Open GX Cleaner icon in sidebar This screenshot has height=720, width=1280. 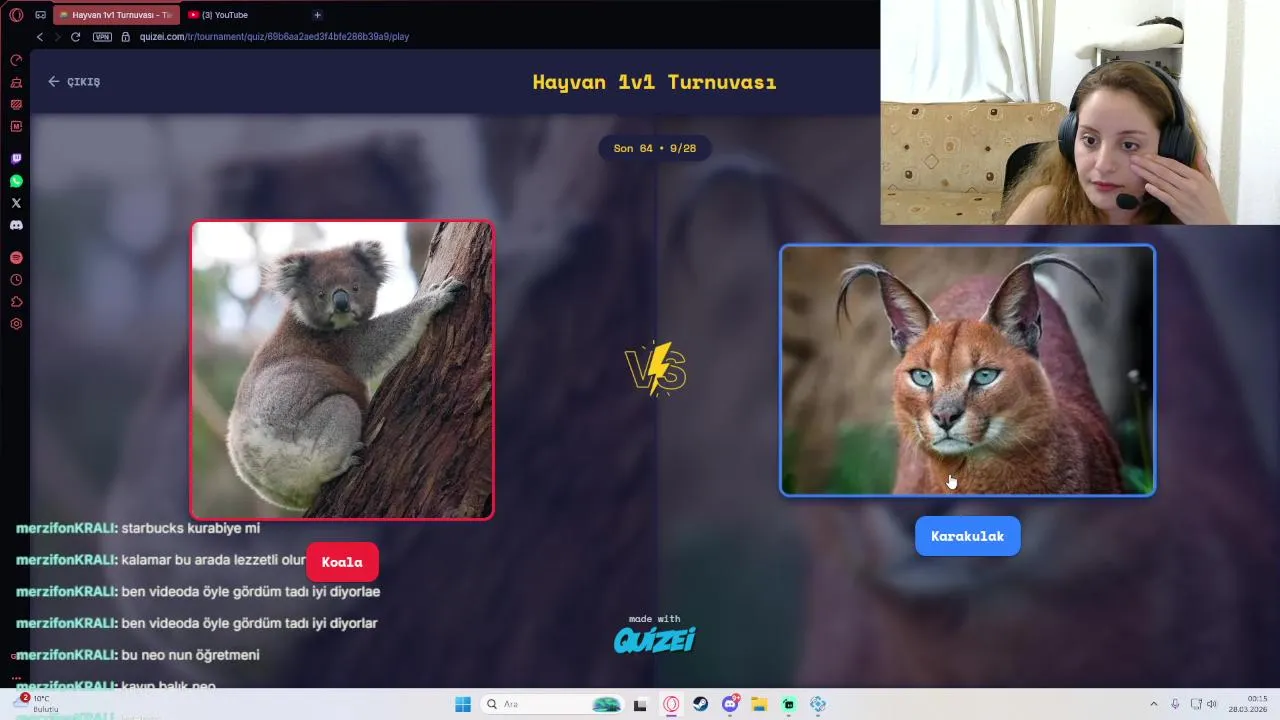(16, 82)
